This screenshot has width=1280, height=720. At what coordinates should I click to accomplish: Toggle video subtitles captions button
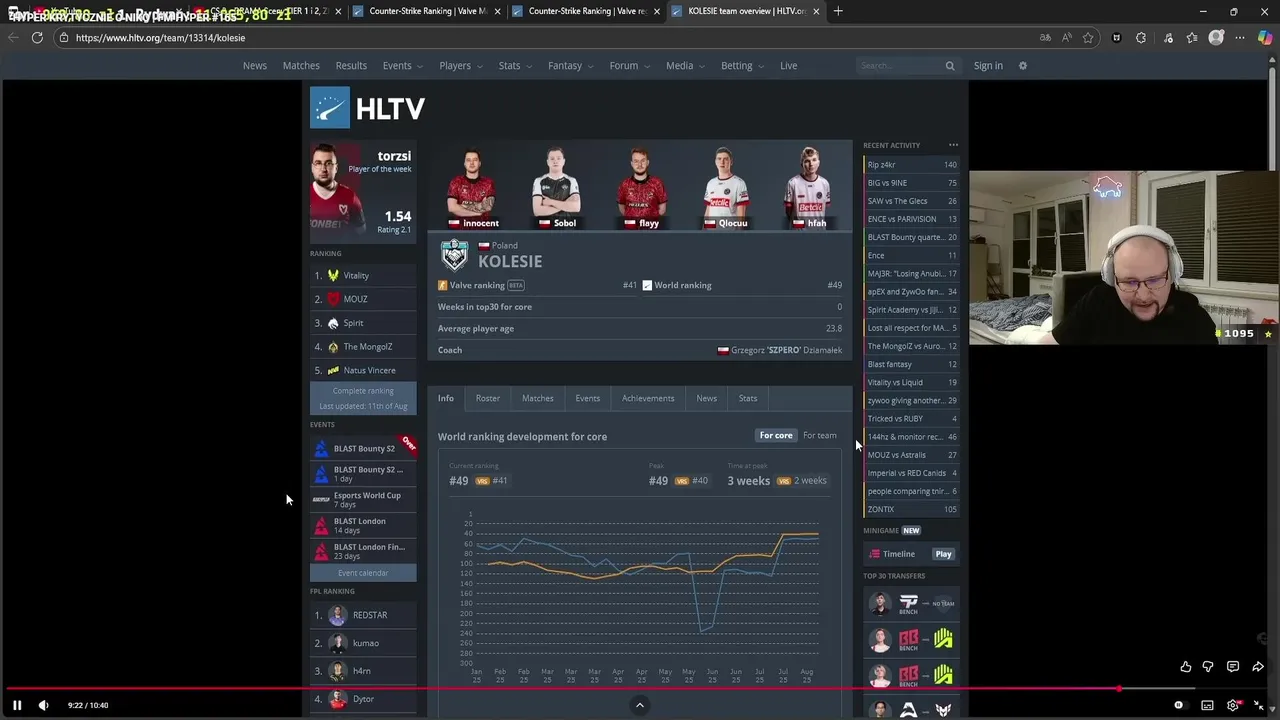click(x=1207, y=705)
